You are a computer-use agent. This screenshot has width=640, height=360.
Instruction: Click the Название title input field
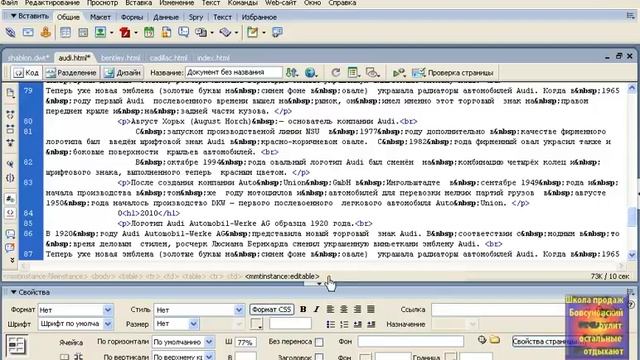[x=233, y=72]
